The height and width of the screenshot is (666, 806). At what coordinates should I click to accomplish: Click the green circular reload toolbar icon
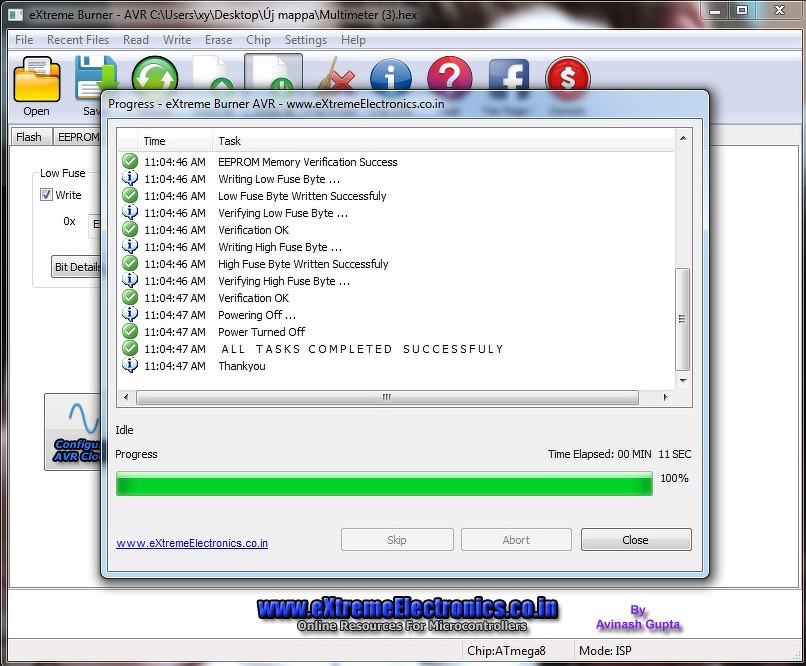point(154,75)
